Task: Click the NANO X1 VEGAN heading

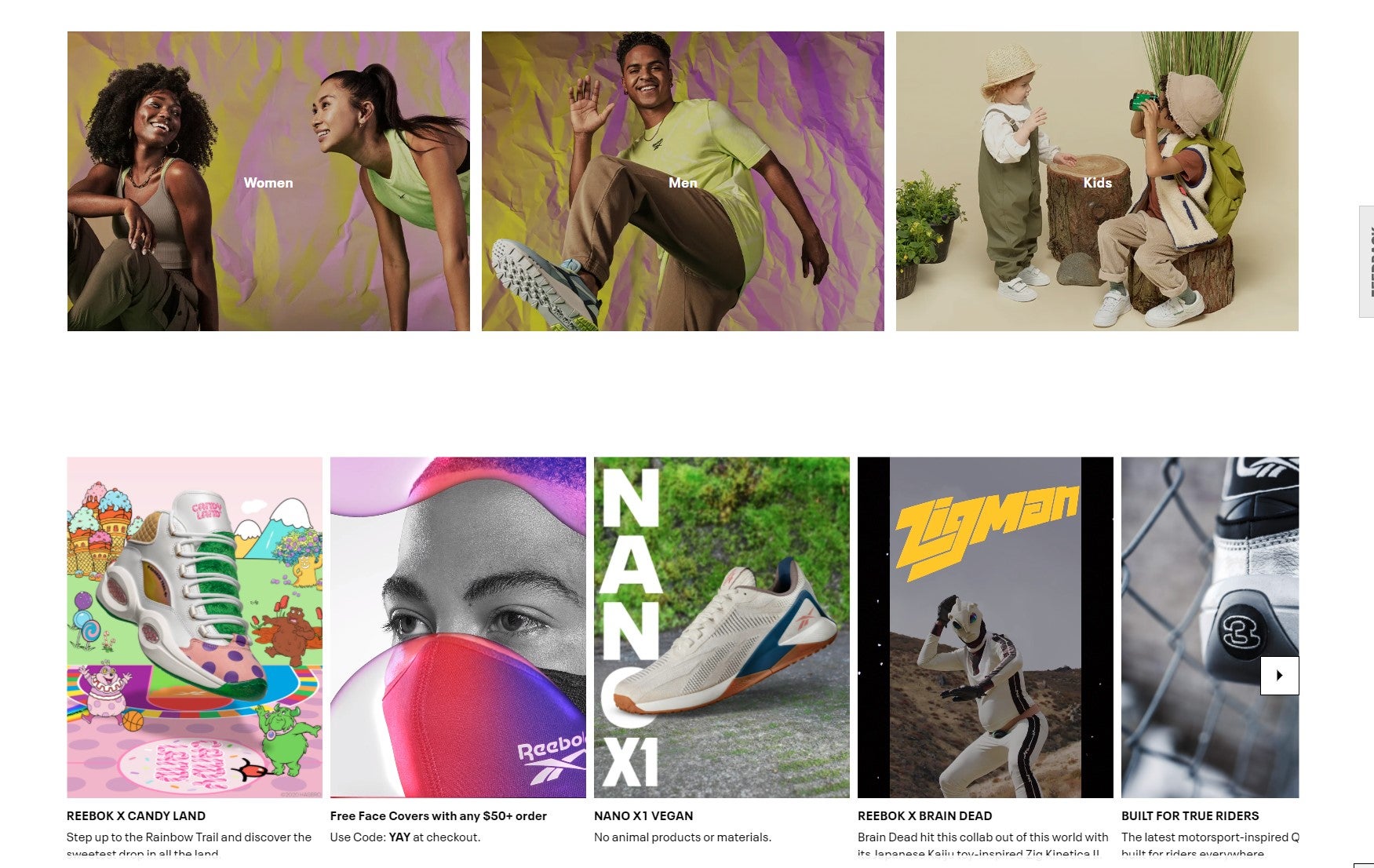Action: click(x=643, y=816)
